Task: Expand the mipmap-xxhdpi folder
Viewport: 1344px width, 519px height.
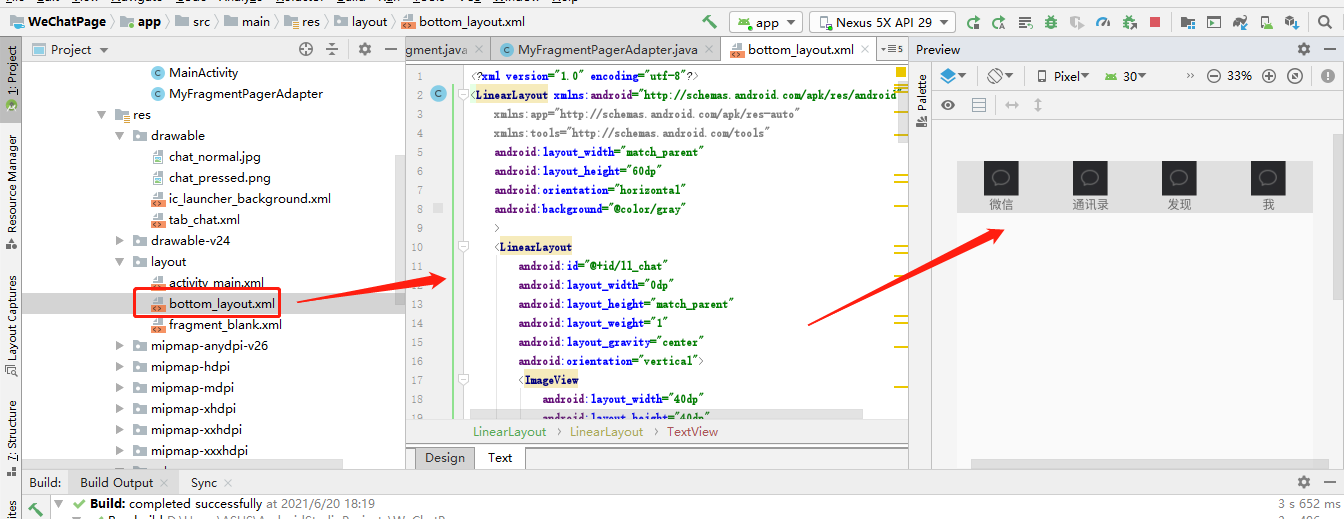Action: tap(120, 430)
